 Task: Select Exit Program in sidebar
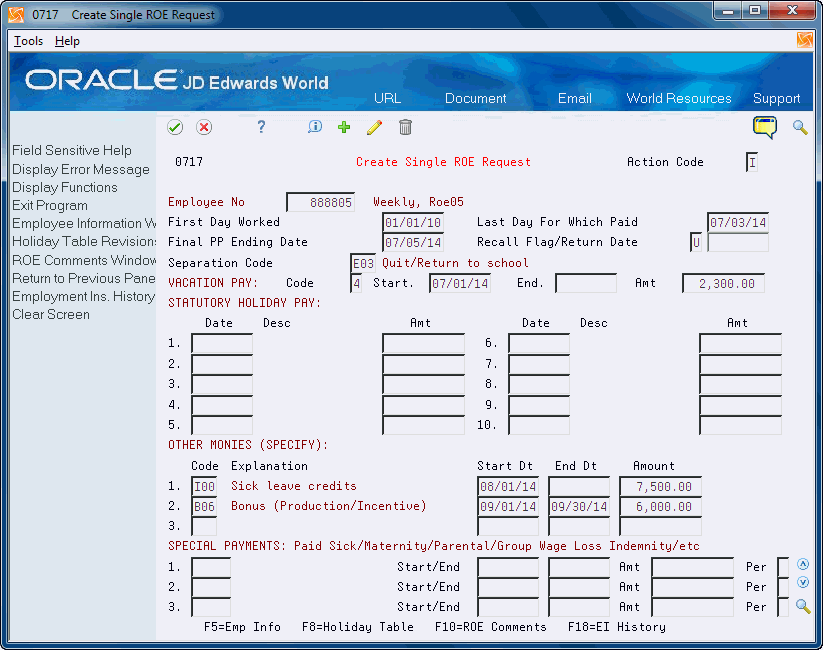tap(50, 205)
